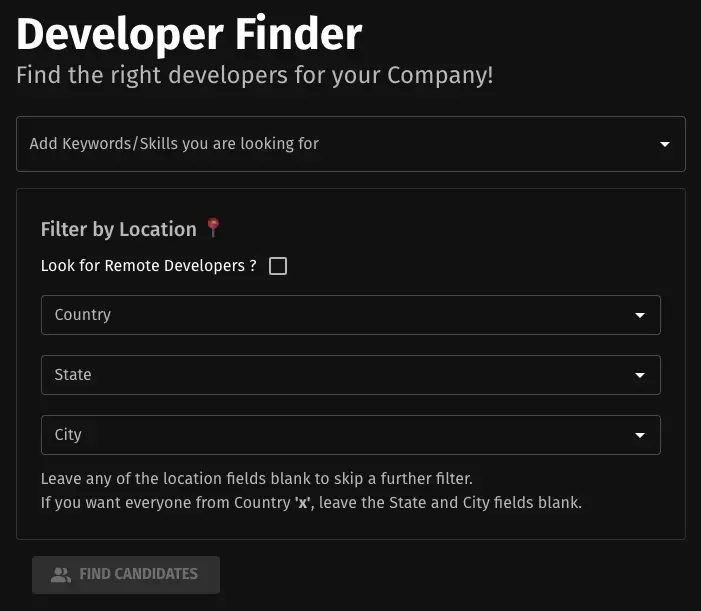Image resolution: width=701 pixels, height=611 pixels.
Task: Click the red pushpin icon beside Filter by Location
Action: click(x=213, y=228)
